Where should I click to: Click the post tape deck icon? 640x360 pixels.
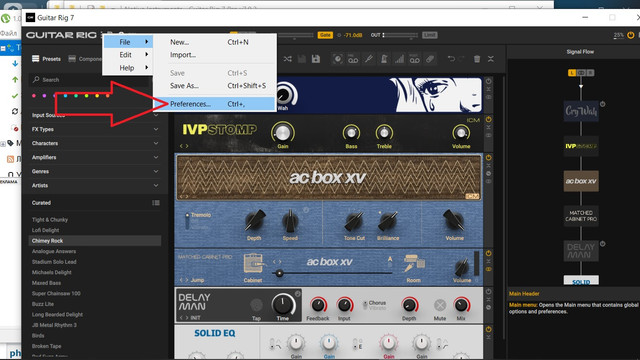pyautogui.click(x=414, y=59)
